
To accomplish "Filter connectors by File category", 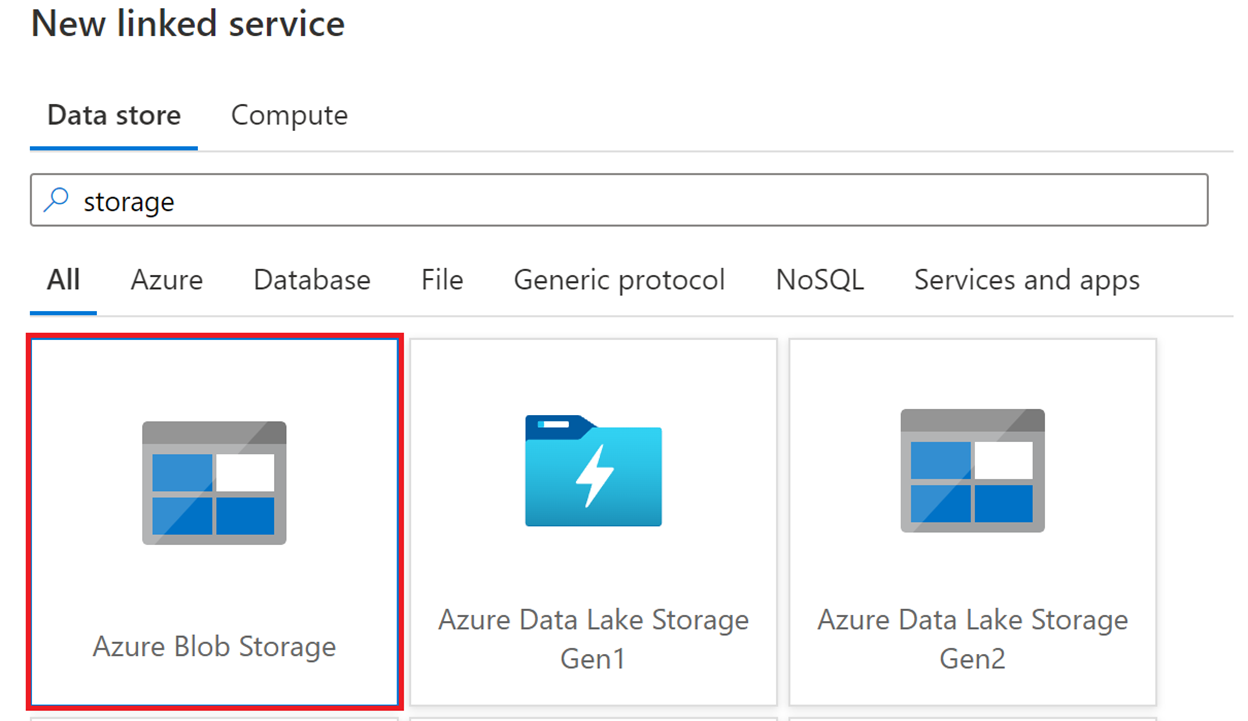I will (x=442, y=279).
